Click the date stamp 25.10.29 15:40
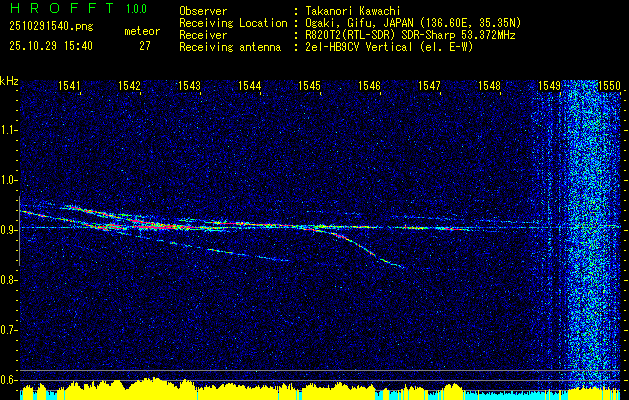This screenshot has height=400, width=629. pos(51,46)
